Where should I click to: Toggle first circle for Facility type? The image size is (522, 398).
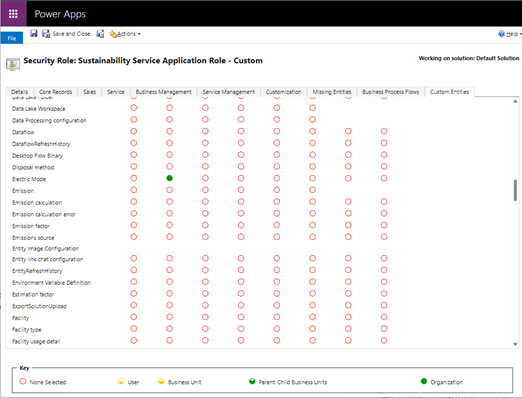tap(134, 329)
